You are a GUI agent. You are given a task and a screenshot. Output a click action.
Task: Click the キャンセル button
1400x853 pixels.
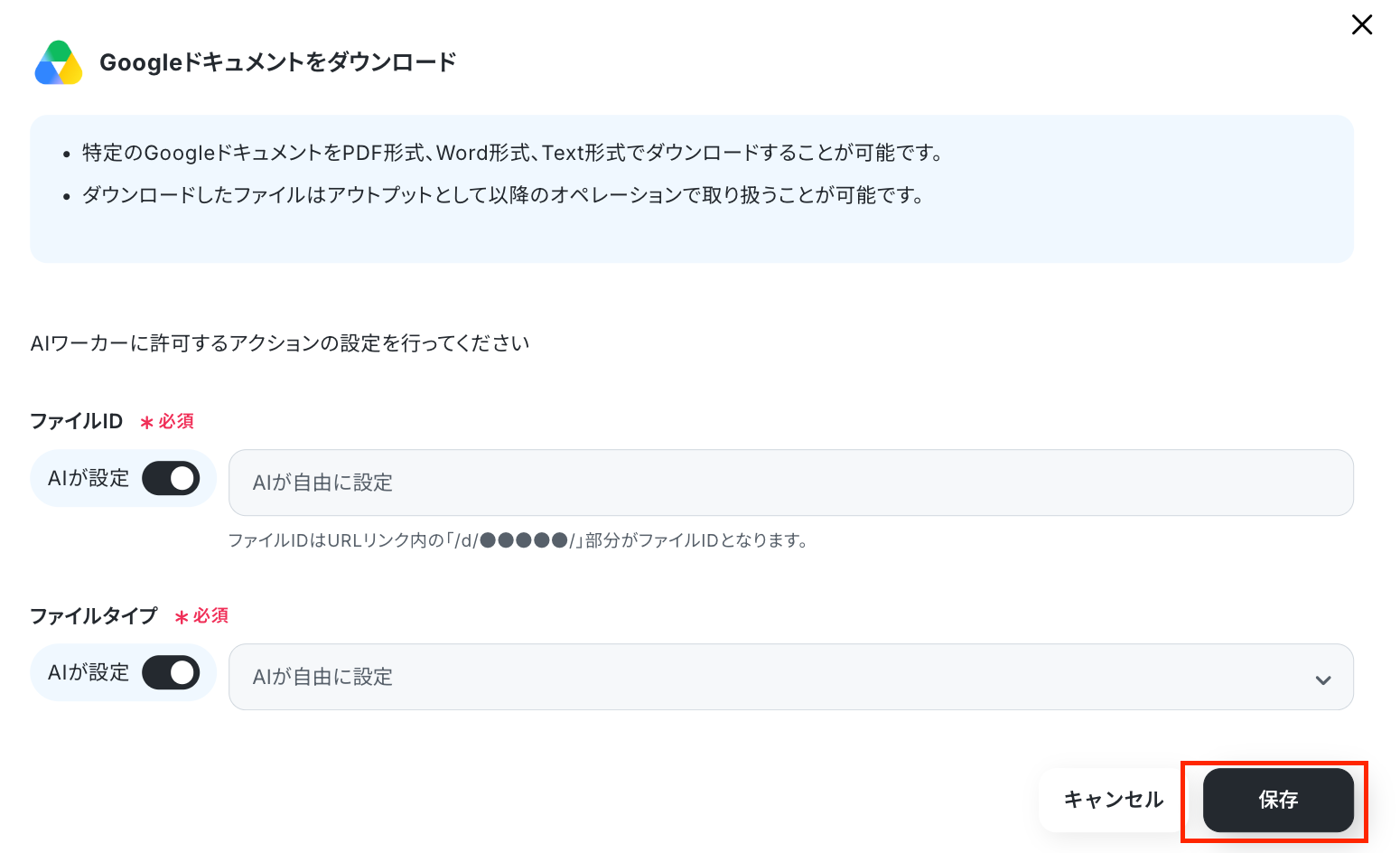coord(1114,800)
